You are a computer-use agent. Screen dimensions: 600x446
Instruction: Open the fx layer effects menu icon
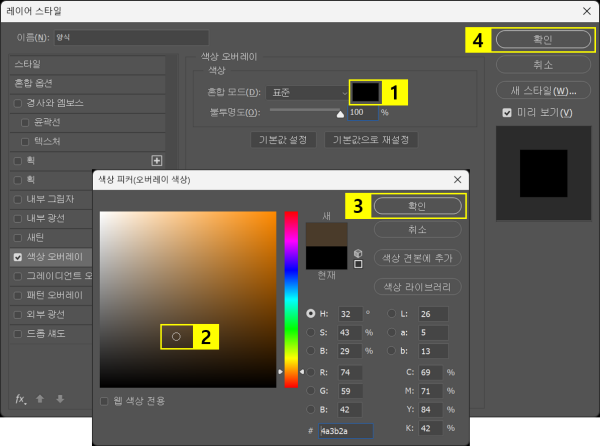21,399
